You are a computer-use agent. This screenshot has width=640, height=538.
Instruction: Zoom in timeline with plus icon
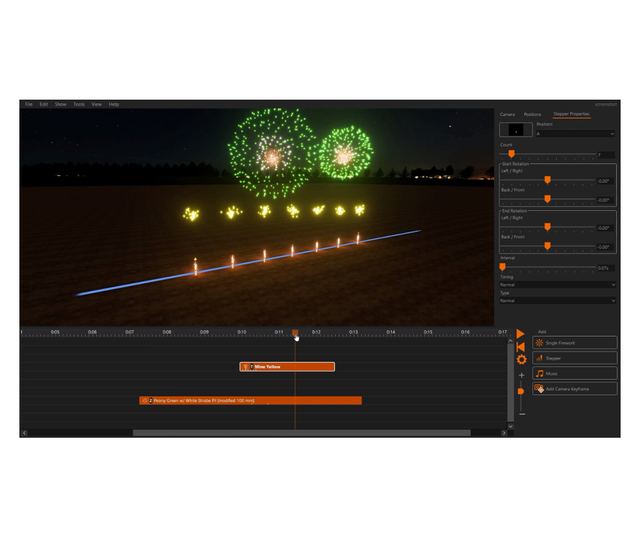coord(521,375)
